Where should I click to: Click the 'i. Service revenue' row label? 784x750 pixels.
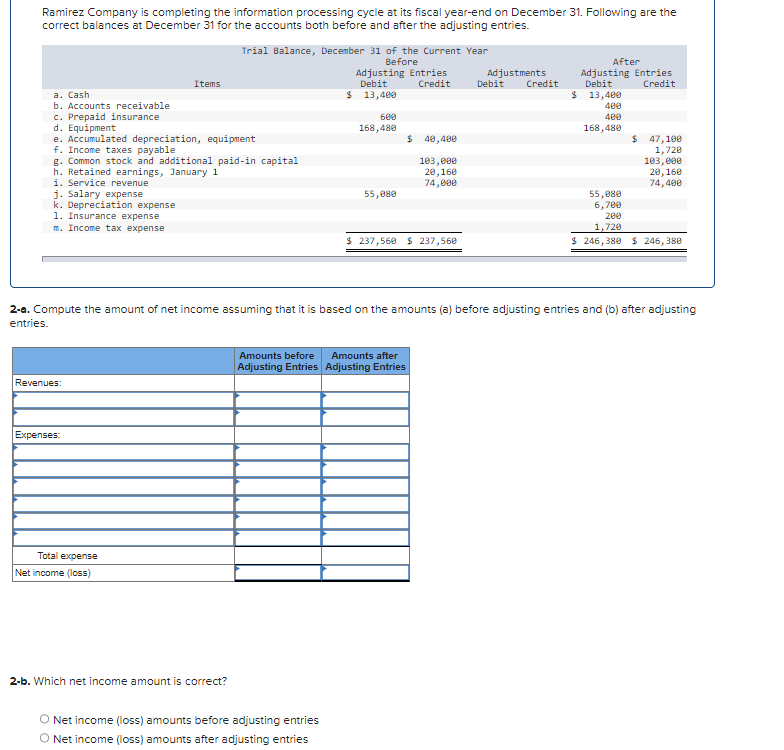[100, 182]
